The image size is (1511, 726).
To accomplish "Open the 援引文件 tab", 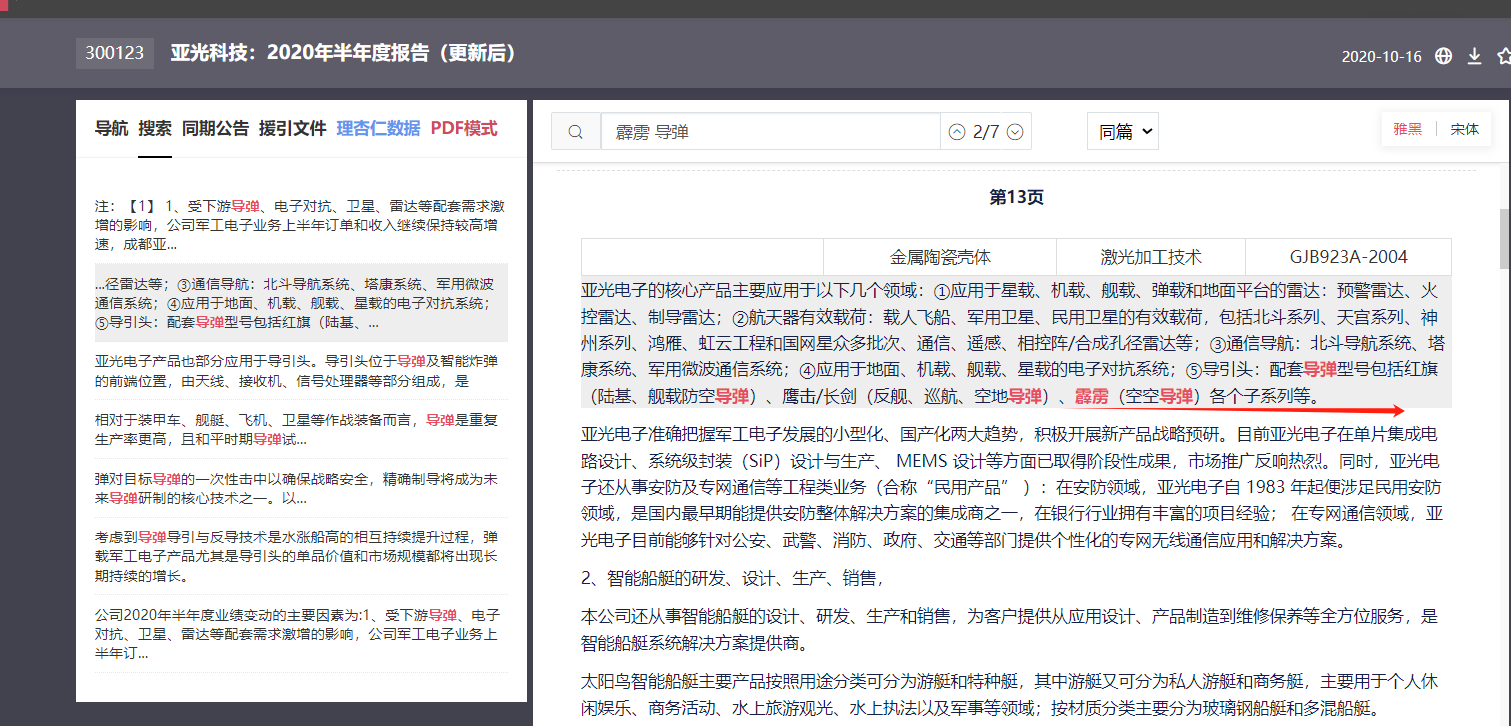I will pos(292,128).
